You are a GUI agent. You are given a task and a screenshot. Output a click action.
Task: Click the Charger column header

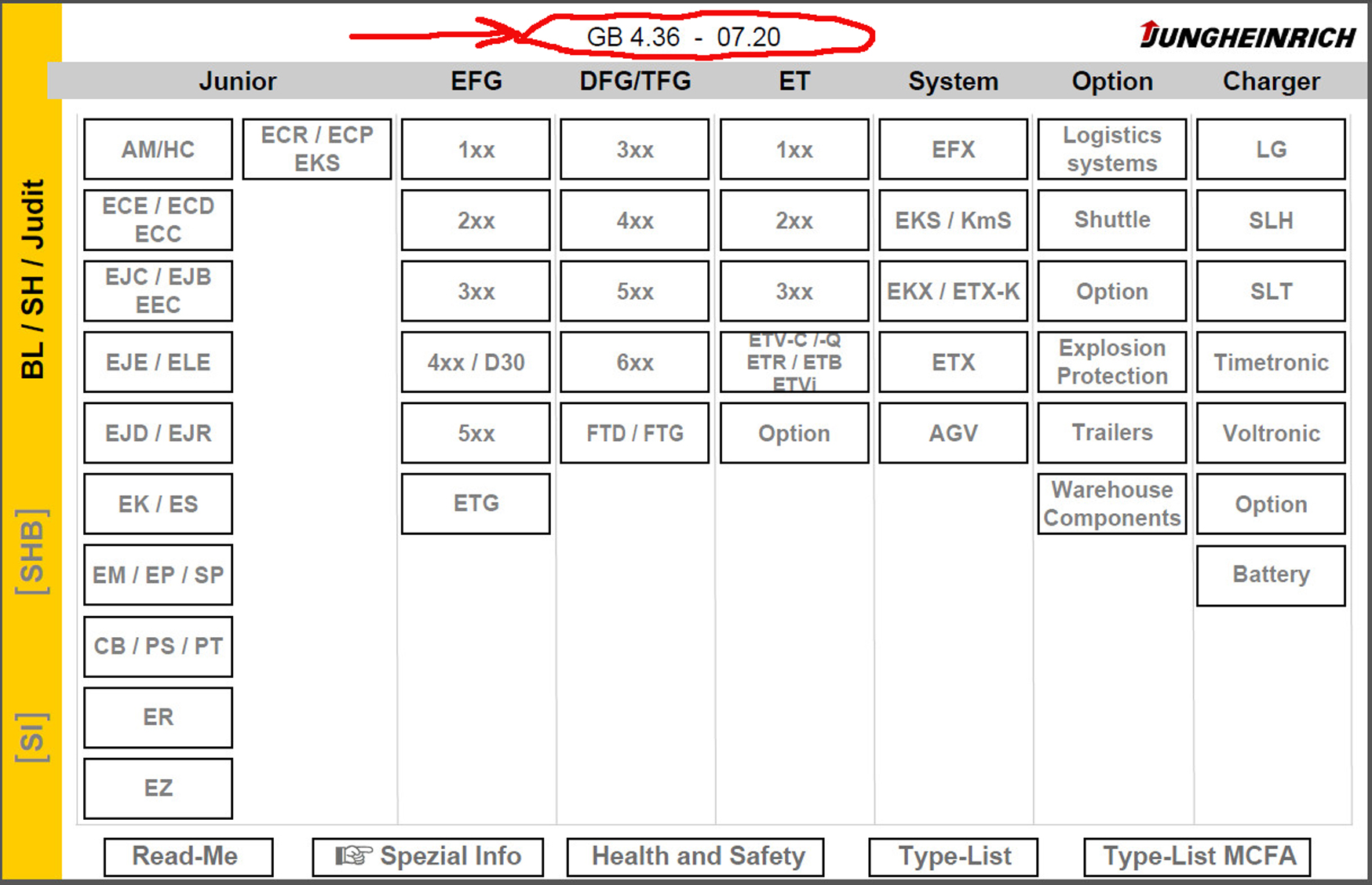tap(1271, 81)
